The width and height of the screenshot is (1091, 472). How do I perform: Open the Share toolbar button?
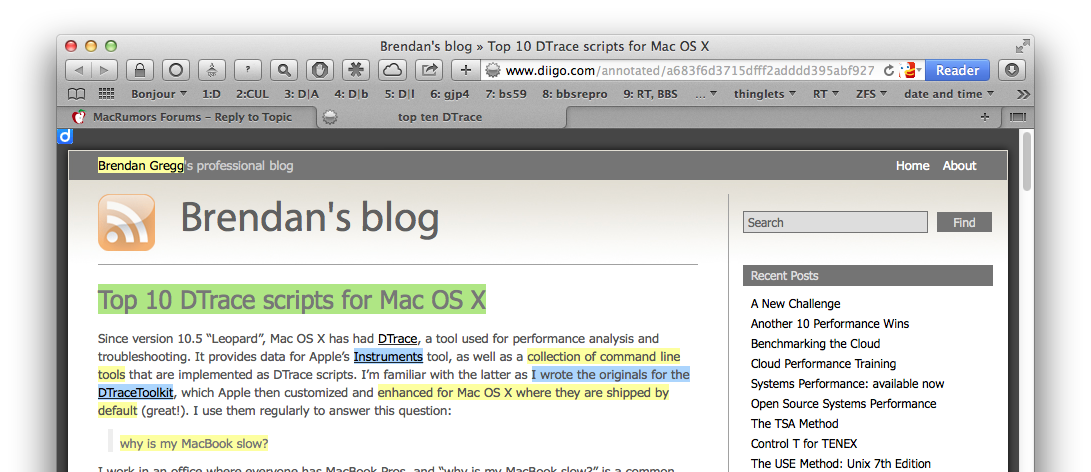tap(429, 70)
